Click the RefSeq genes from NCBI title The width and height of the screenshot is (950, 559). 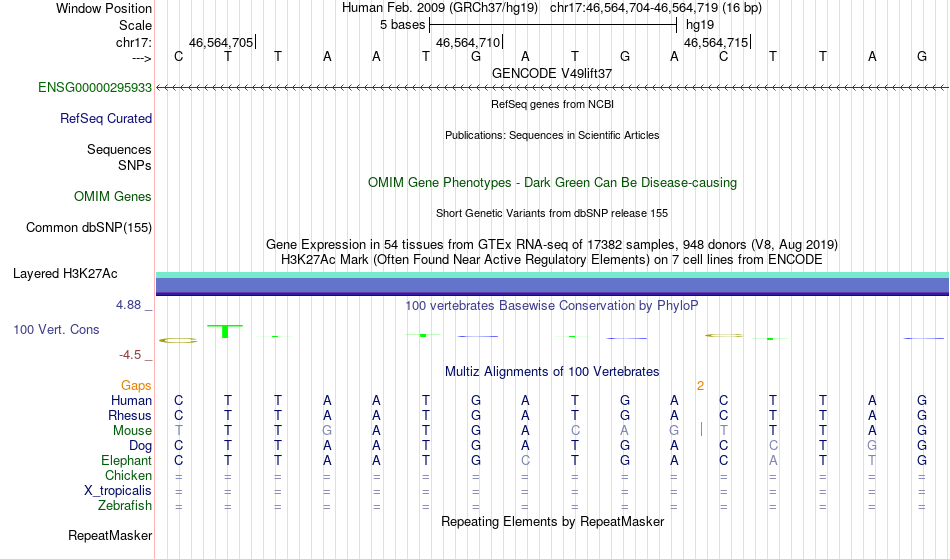click(x=552, y=104)
